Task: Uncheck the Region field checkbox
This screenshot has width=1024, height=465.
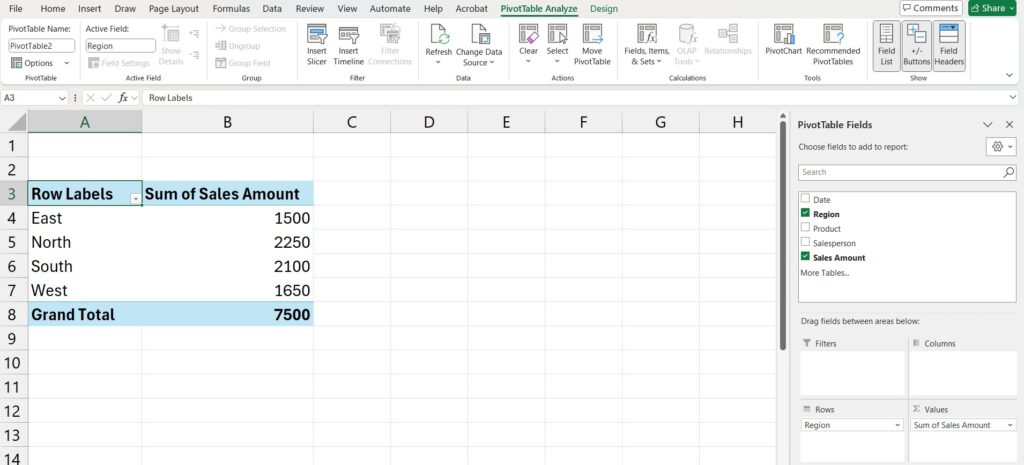Action: (x=805, y=213)
